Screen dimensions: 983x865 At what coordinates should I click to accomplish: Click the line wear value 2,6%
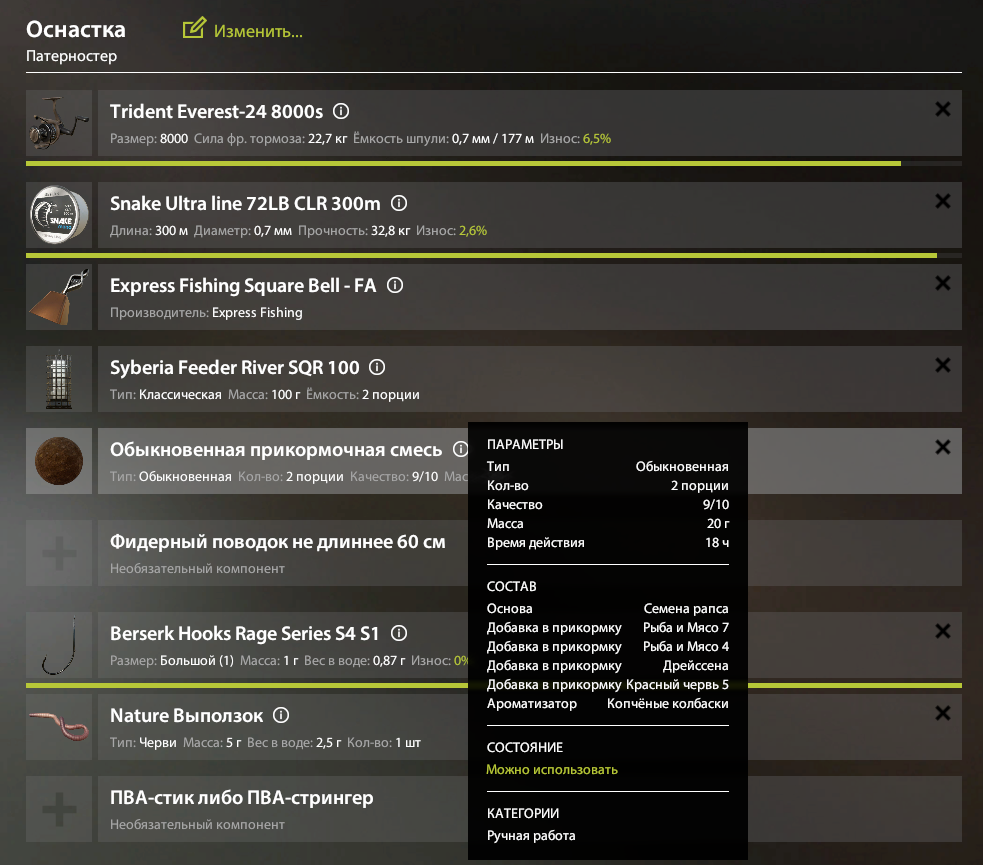pyautogui.click(x=473, y=231)
